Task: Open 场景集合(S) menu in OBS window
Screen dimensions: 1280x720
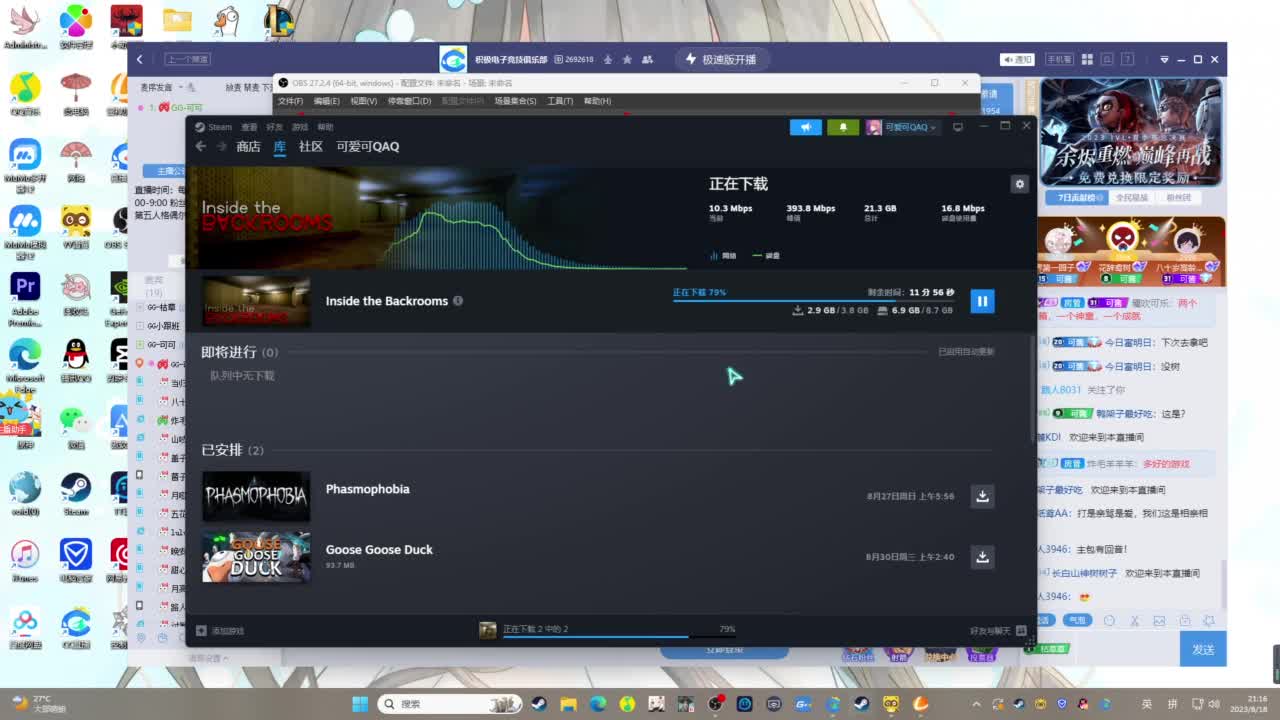Action: pos(515,101)
